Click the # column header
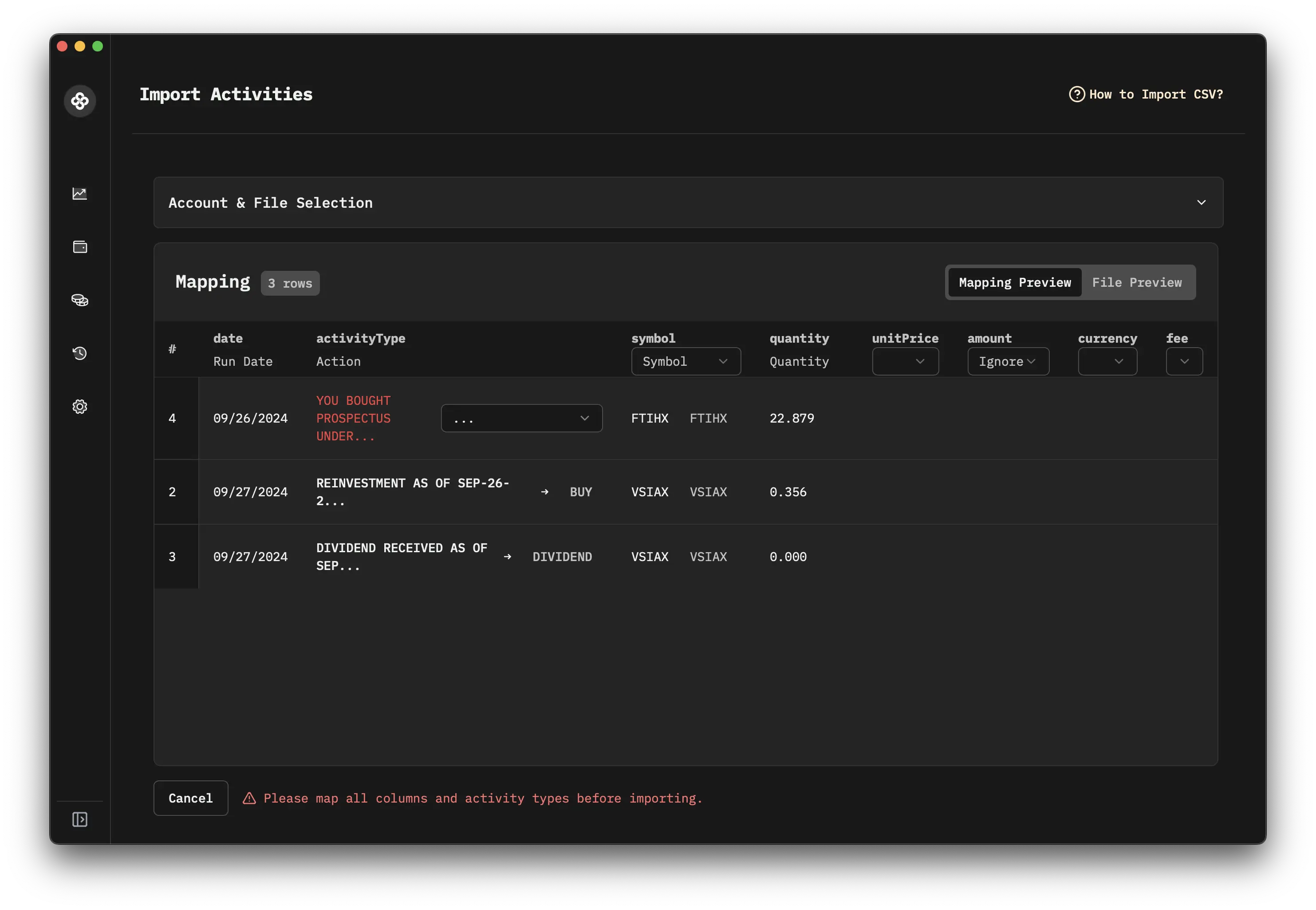 [172, 349]
